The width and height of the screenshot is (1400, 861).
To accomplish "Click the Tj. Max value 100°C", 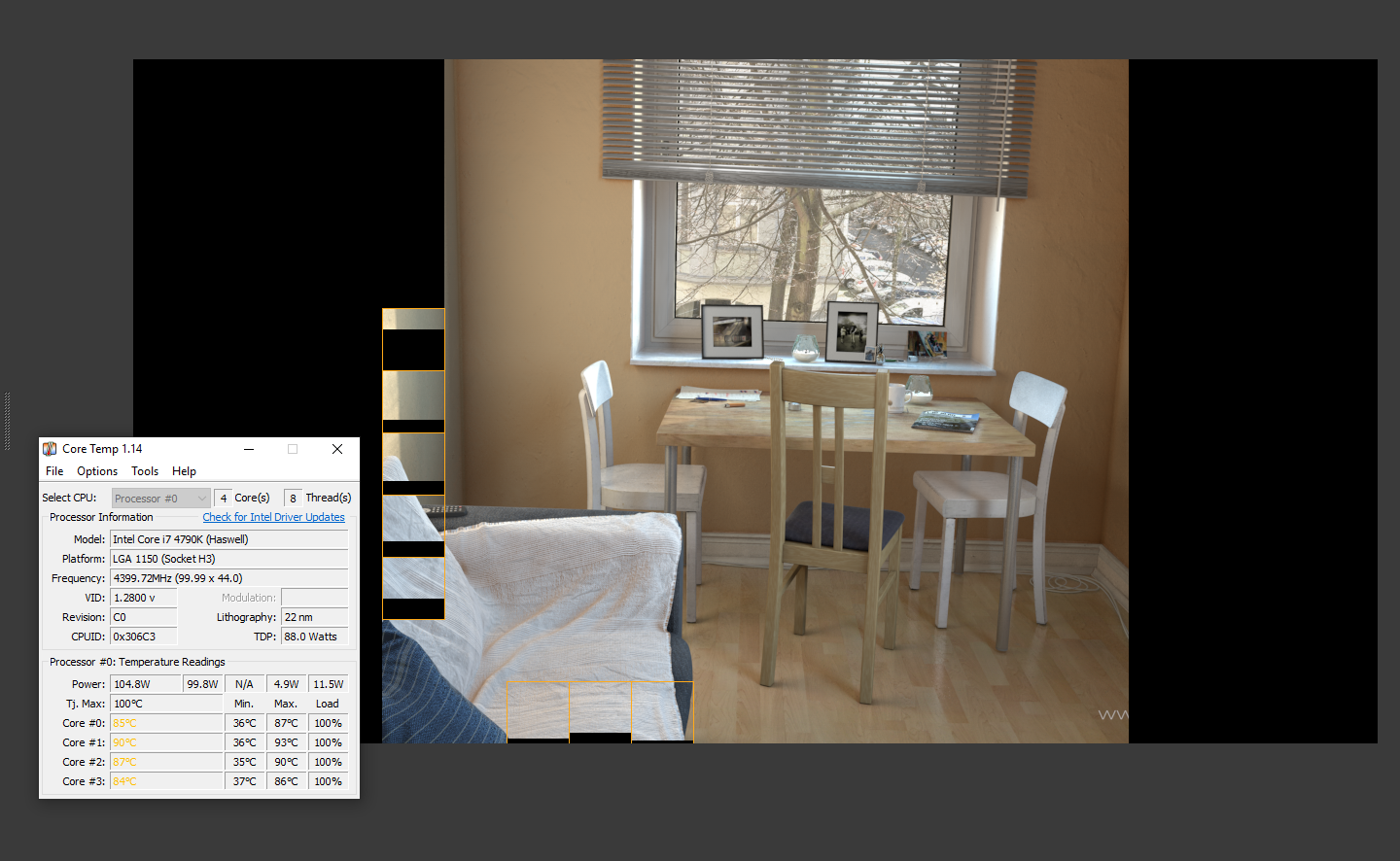I will [x=166, y=704].
